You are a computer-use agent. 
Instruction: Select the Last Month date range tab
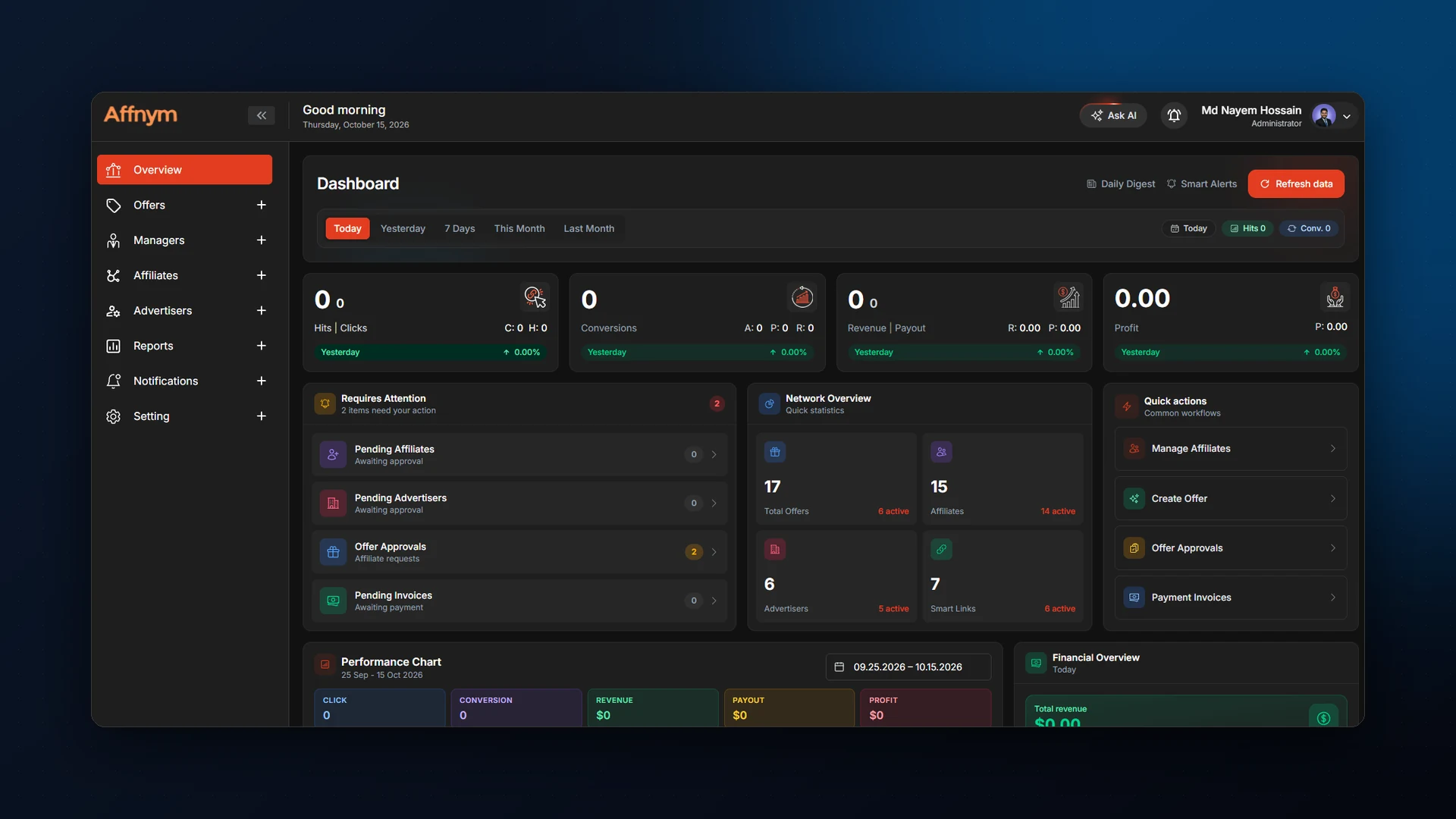(x=588, y=228)
